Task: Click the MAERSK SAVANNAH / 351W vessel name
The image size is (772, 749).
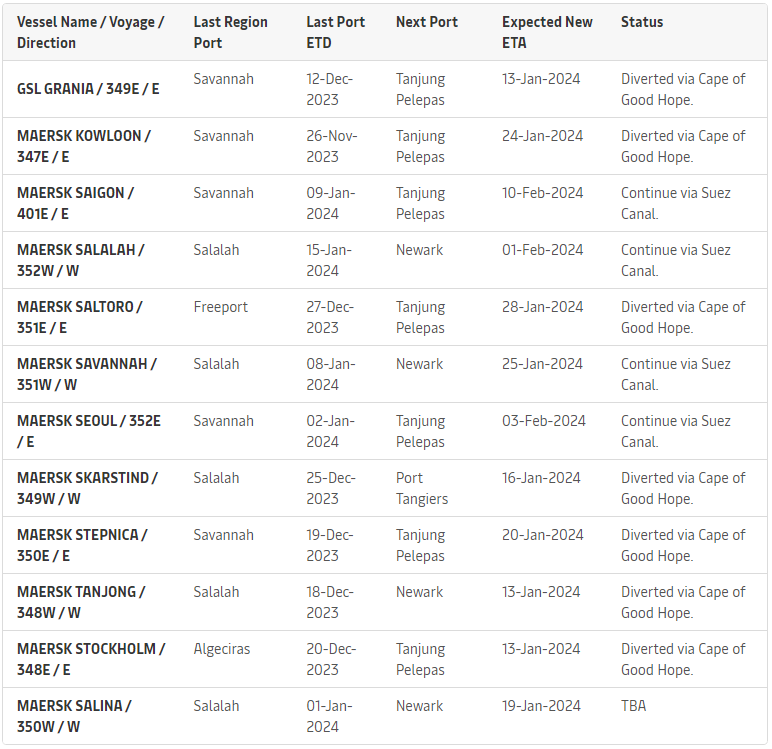Action: pyautogui.click(x=87, y=374)
